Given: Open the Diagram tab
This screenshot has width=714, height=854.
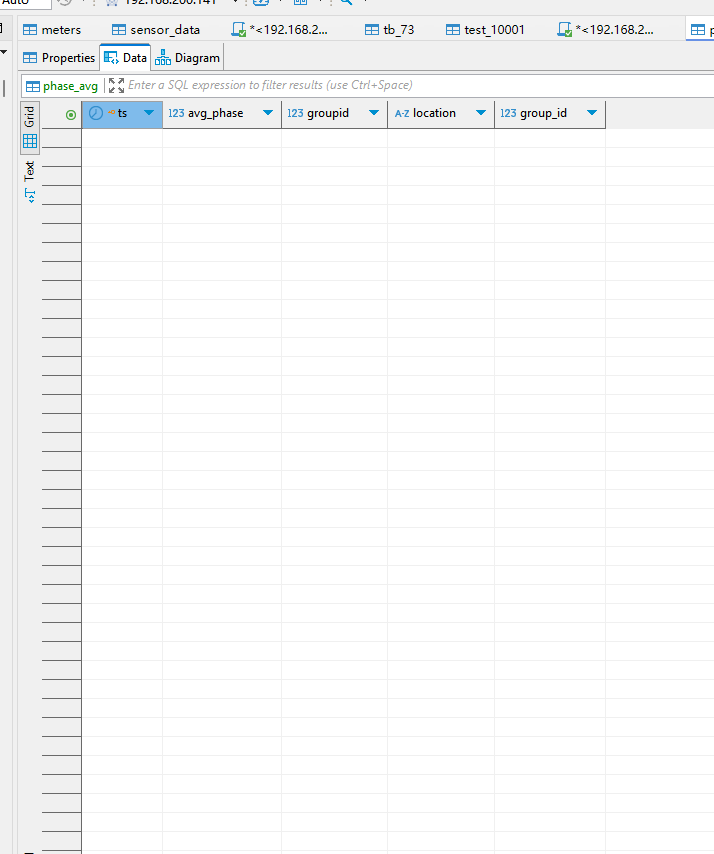Looking at the screenshot, I should [188, 58].
